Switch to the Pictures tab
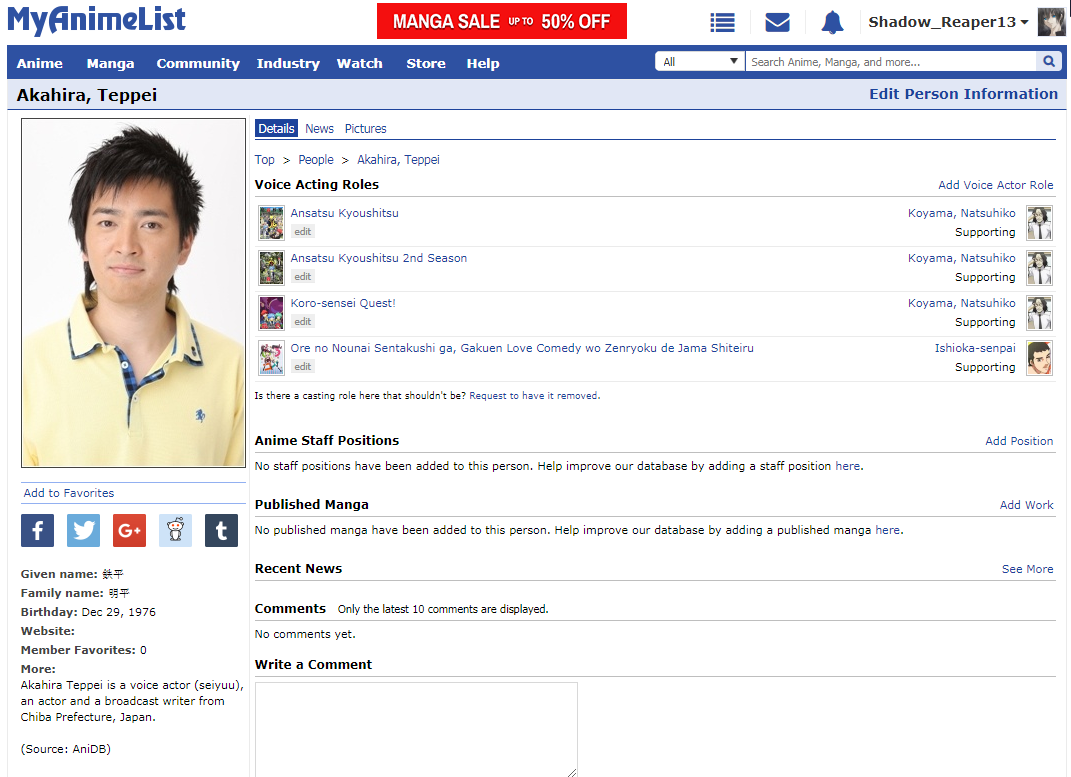This screenshot has width=1071, height=777. point(365,128)
